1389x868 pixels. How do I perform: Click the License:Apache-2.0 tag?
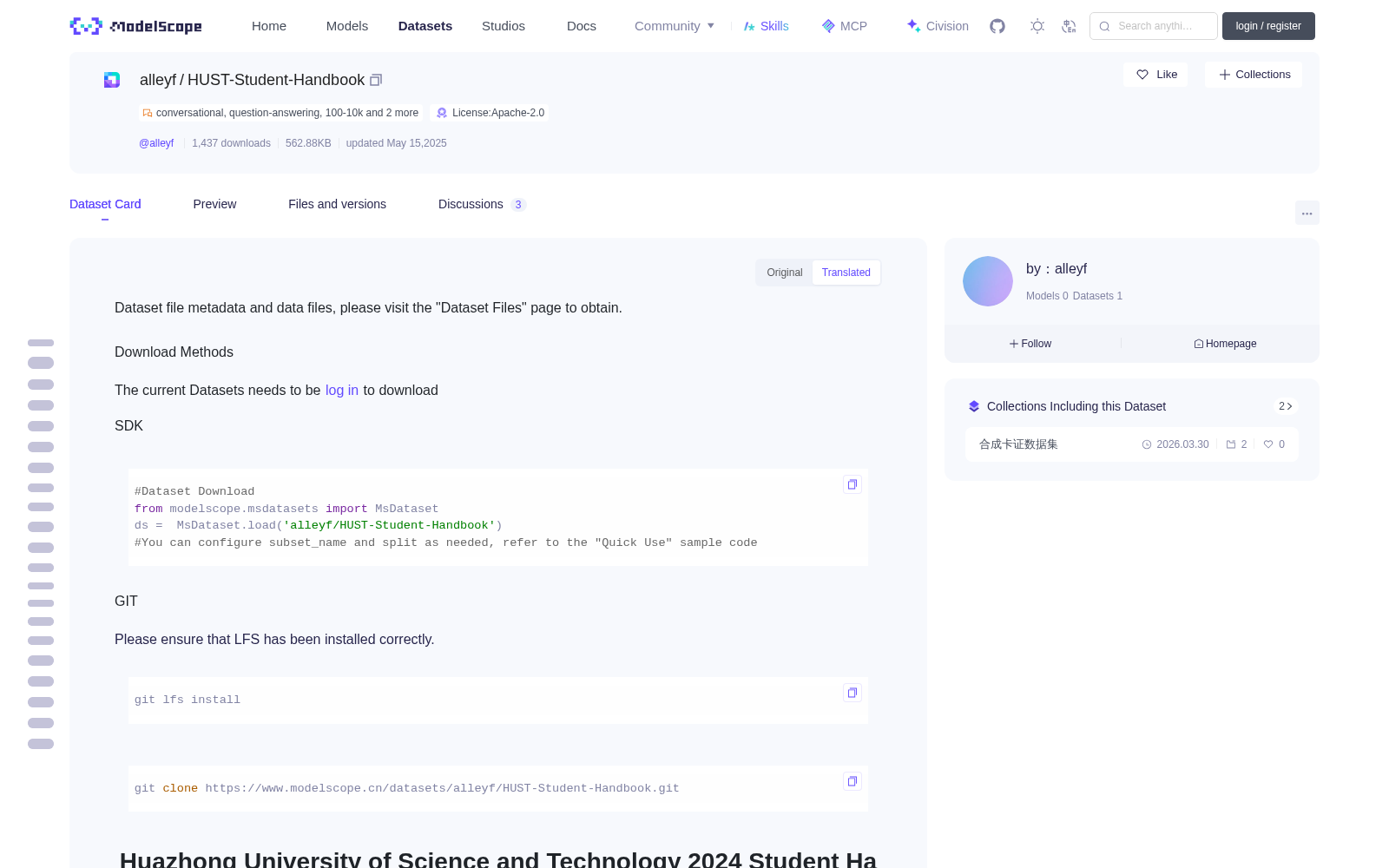tap(490, 113)
